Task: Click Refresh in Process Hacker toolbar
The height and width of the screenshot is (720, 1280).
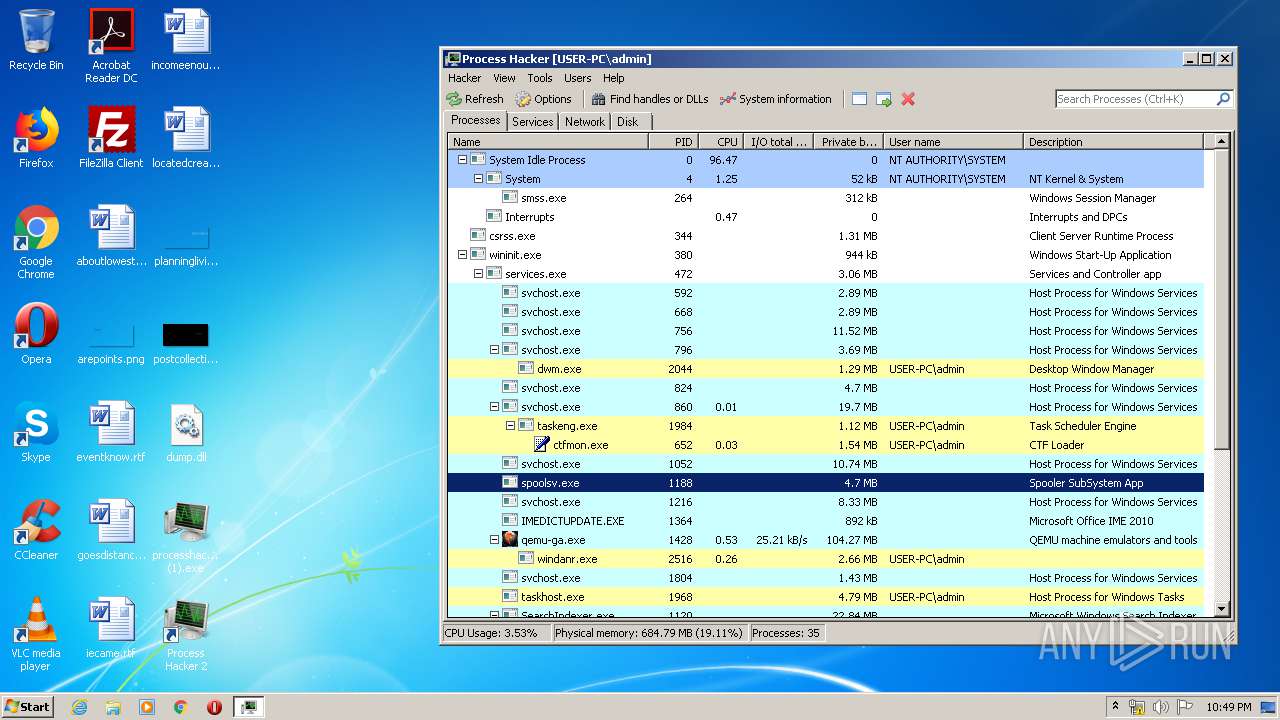Action: [x=475, y=99]
